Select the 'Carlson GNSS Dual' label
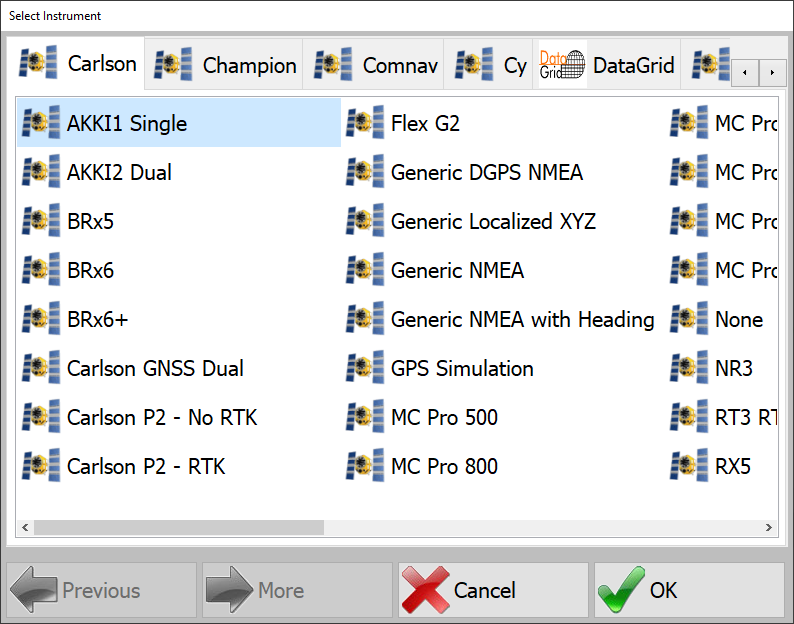The image size is (794, 624). click(155, 368)
